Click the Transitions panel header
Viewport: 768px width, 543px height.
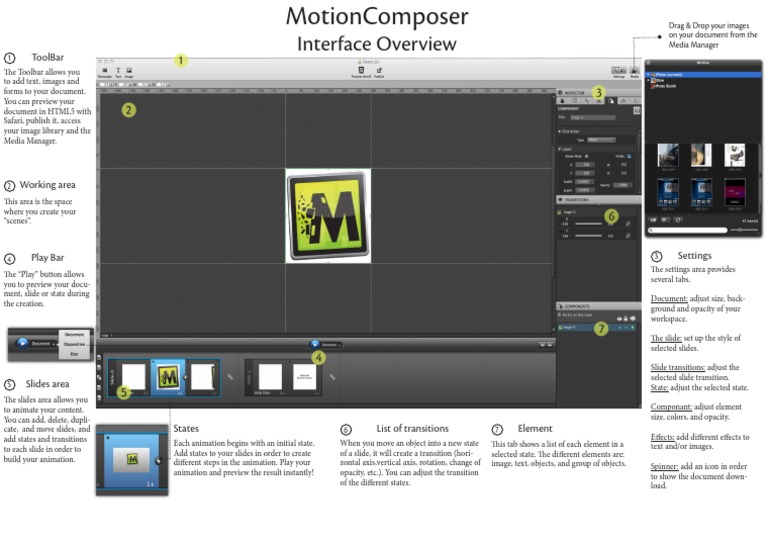(x=599, y=200)
